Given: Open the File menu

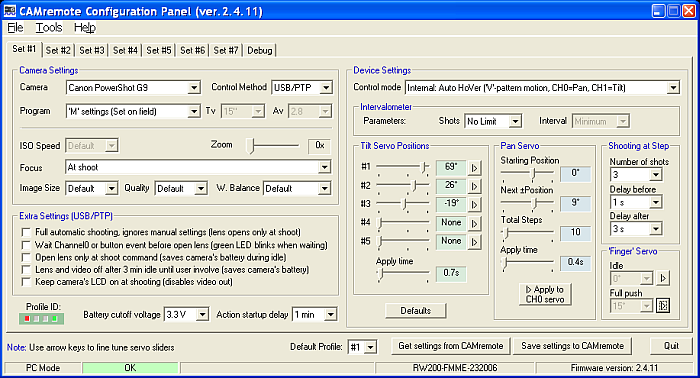Looking at the screenshot, I should point(15,28).
